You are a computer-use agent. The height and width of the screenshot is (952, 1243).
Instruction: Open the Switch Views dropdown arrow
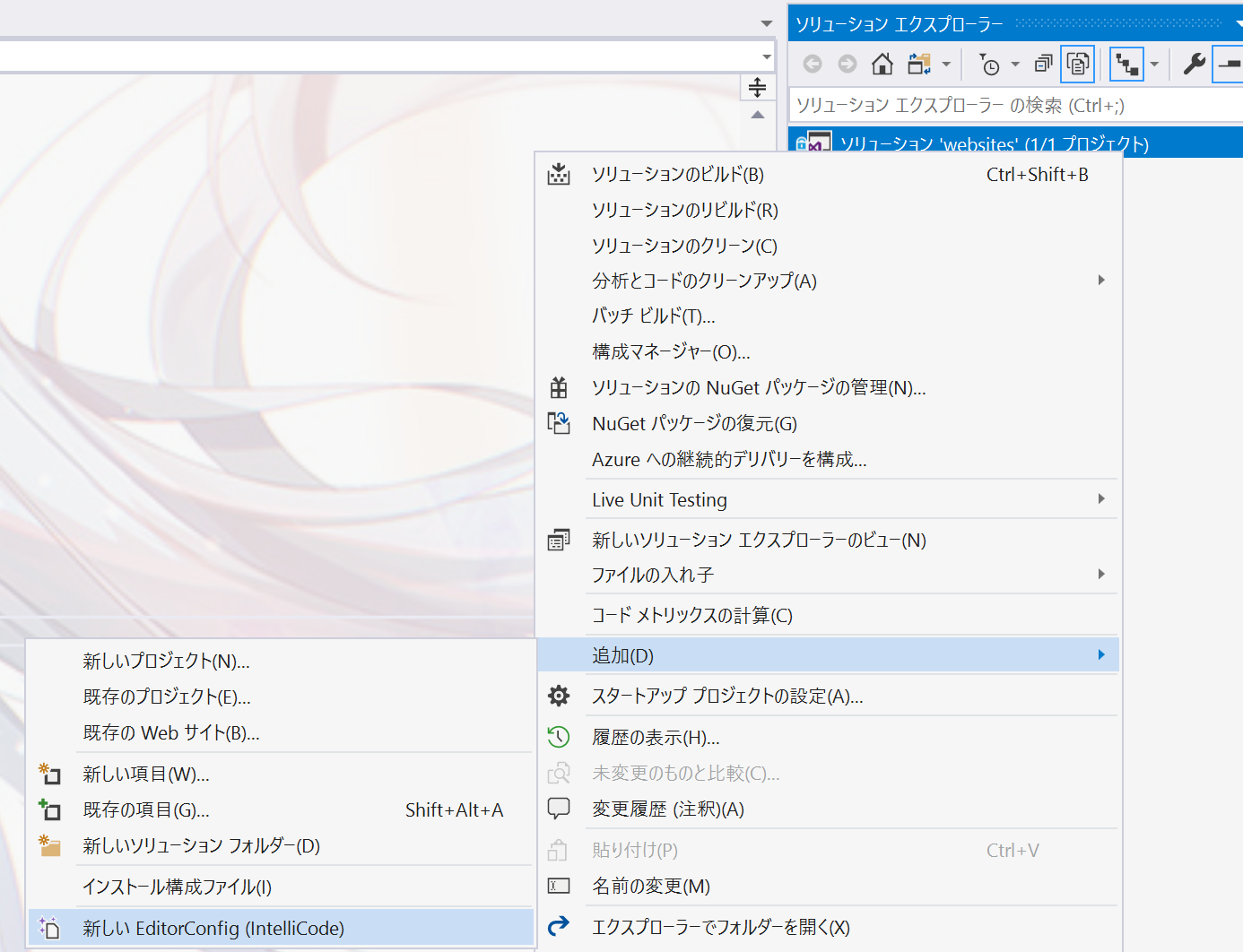point(945,64)
